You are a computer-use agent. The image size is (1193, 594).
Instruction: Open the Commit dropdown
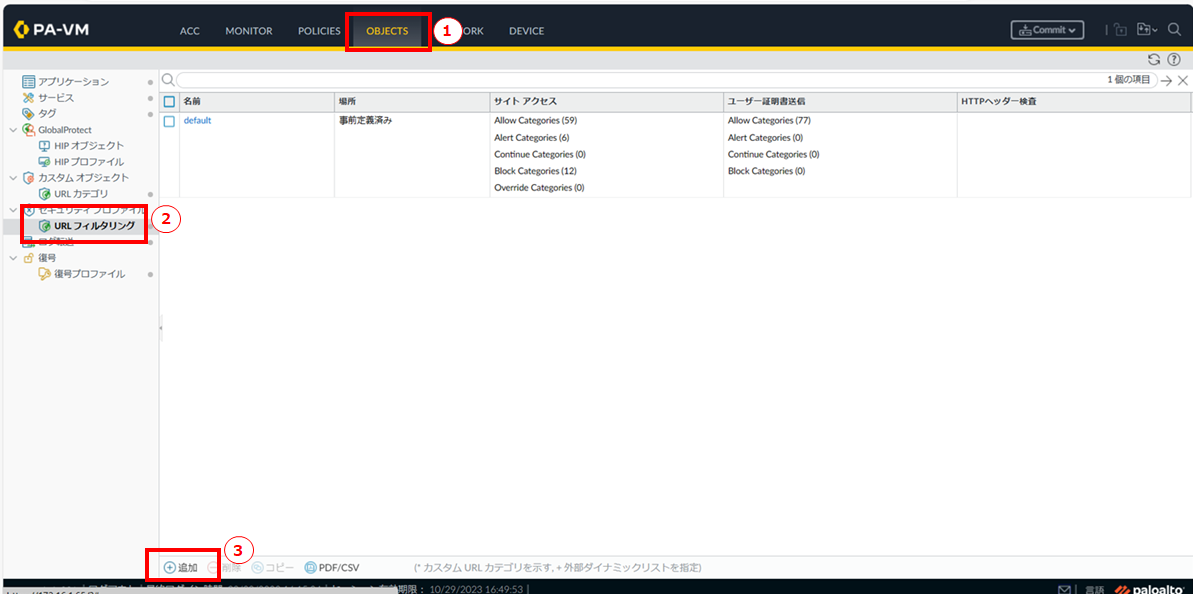1047,30
